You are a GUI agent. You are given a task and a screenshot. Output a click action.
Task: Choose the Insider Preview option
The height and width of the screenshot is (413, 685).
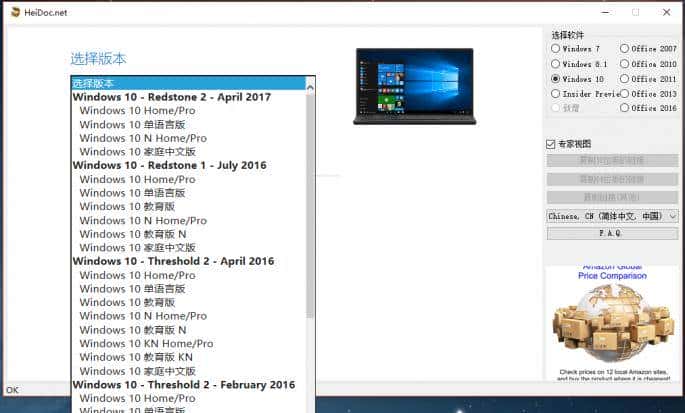(x=556, y=94)
